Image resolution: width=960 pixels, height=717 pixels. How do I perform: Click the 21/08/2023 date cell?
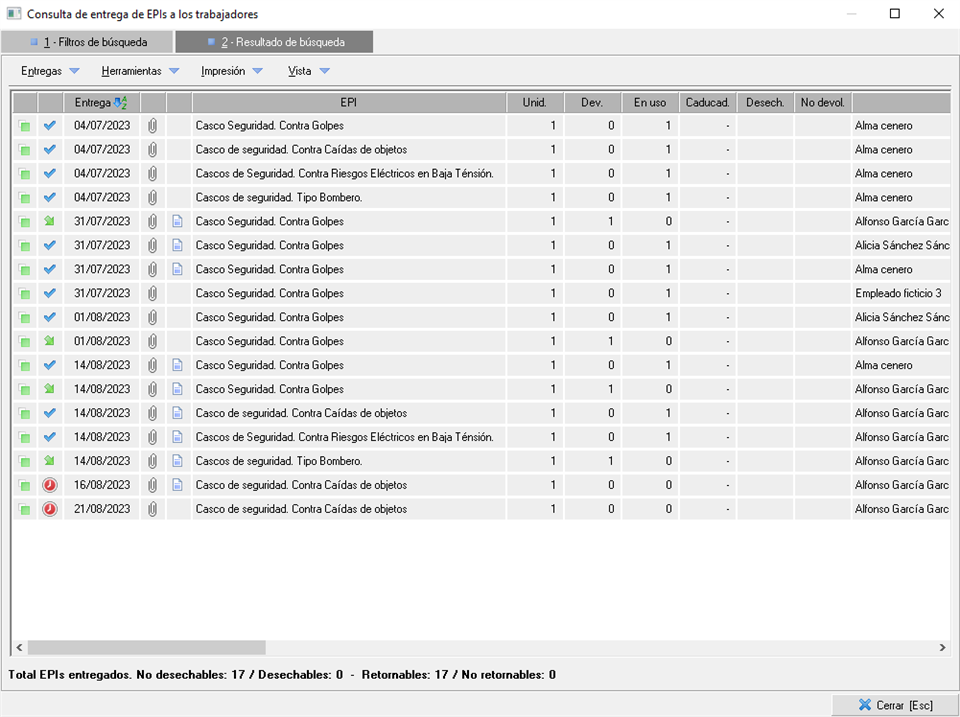pos(102,509)
